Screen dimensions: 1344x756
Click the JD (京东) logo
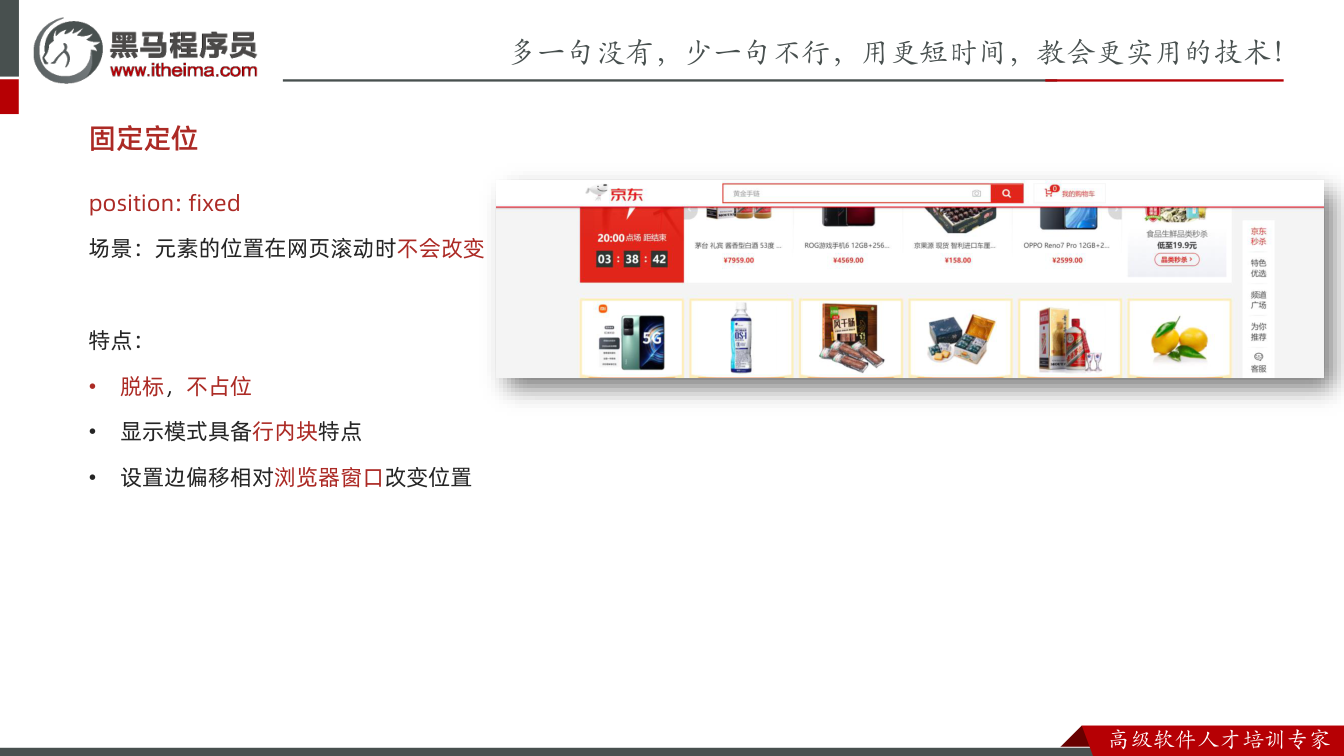coord(615,193)
